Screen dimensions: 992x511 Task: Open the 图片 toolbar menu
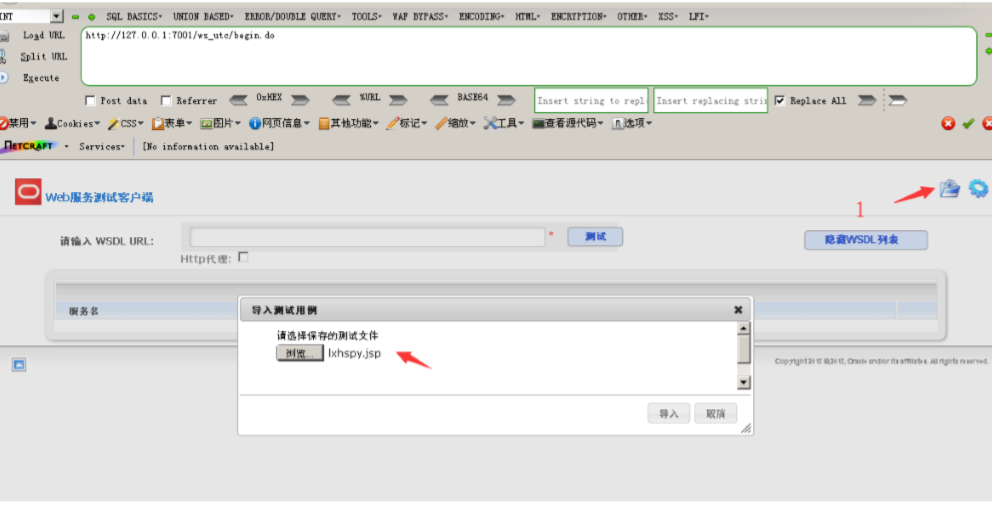pyautogui.click(x=220, y=123)
